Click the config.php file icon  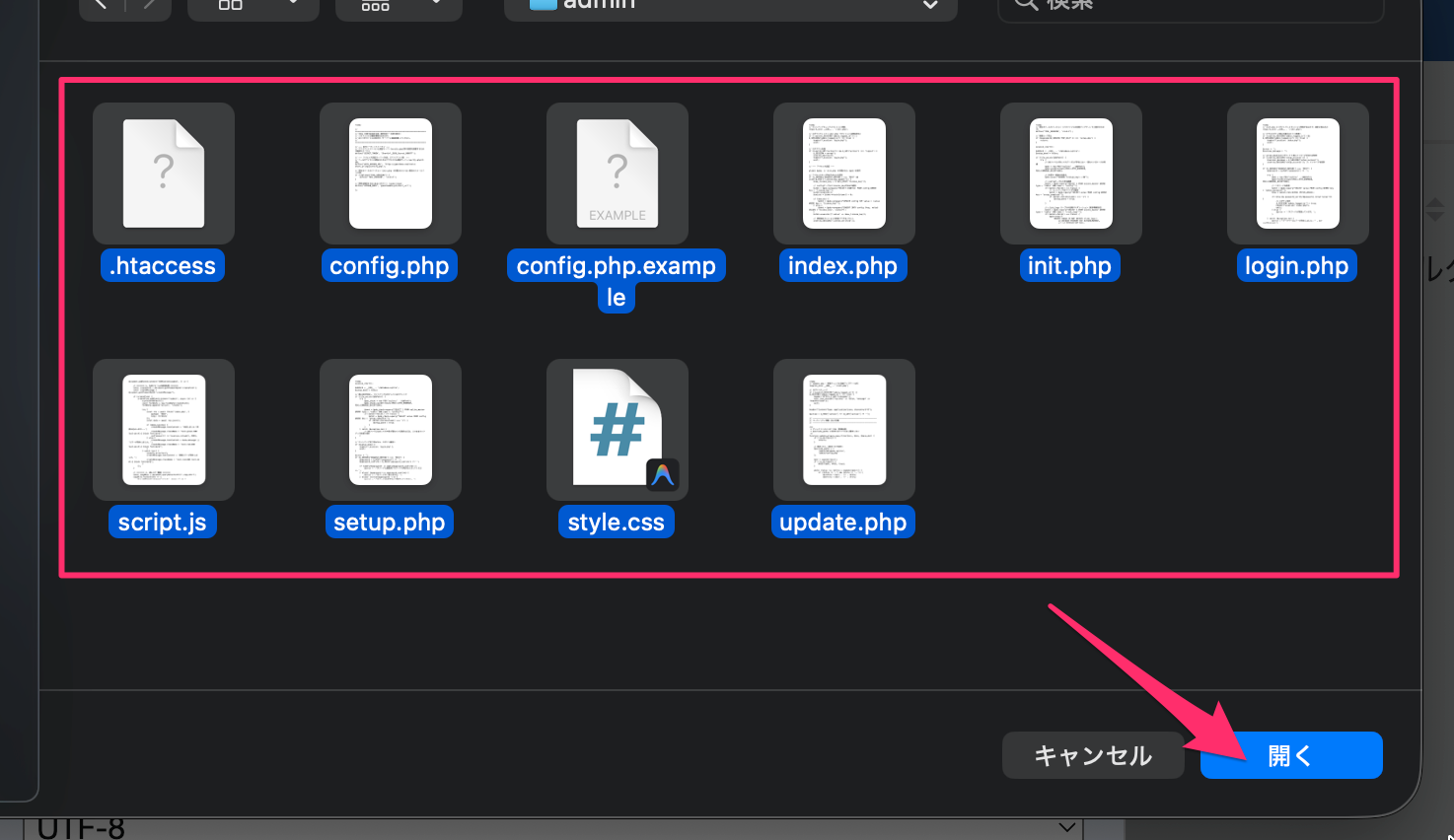(391, 174)
